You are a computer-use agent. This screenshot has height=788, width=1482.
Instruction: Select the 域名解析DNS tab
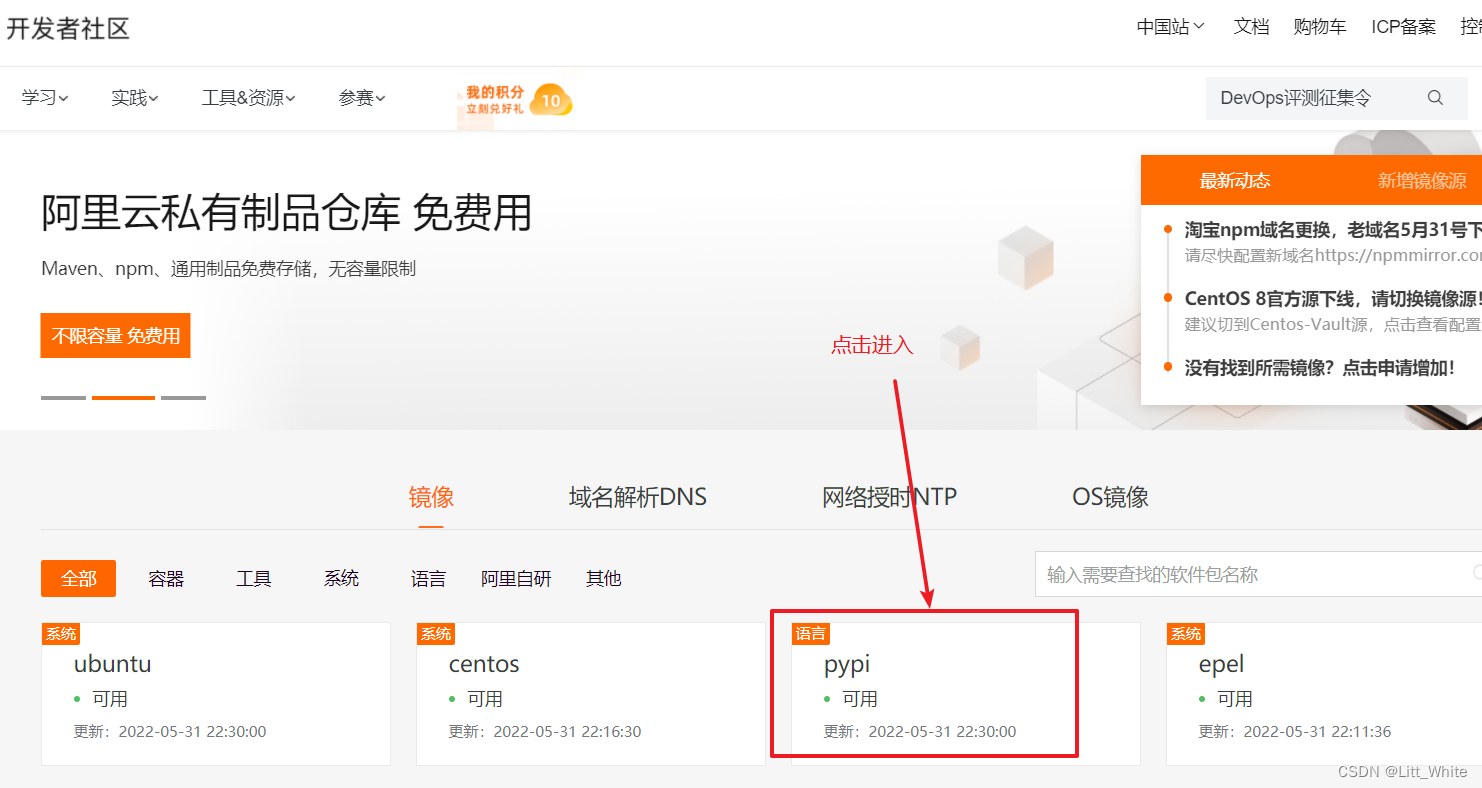point(638,497)
